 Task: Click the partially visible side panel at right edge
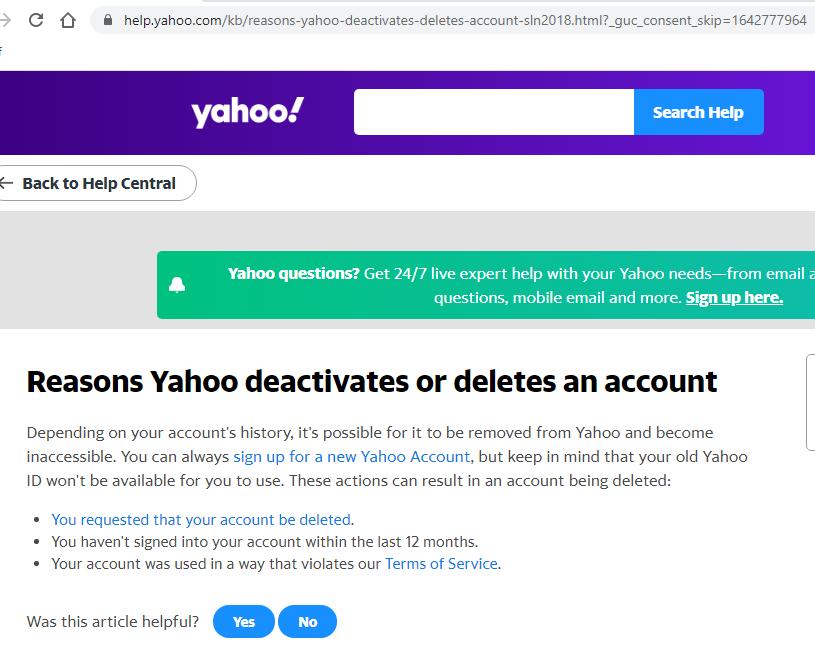click(810, 402)
